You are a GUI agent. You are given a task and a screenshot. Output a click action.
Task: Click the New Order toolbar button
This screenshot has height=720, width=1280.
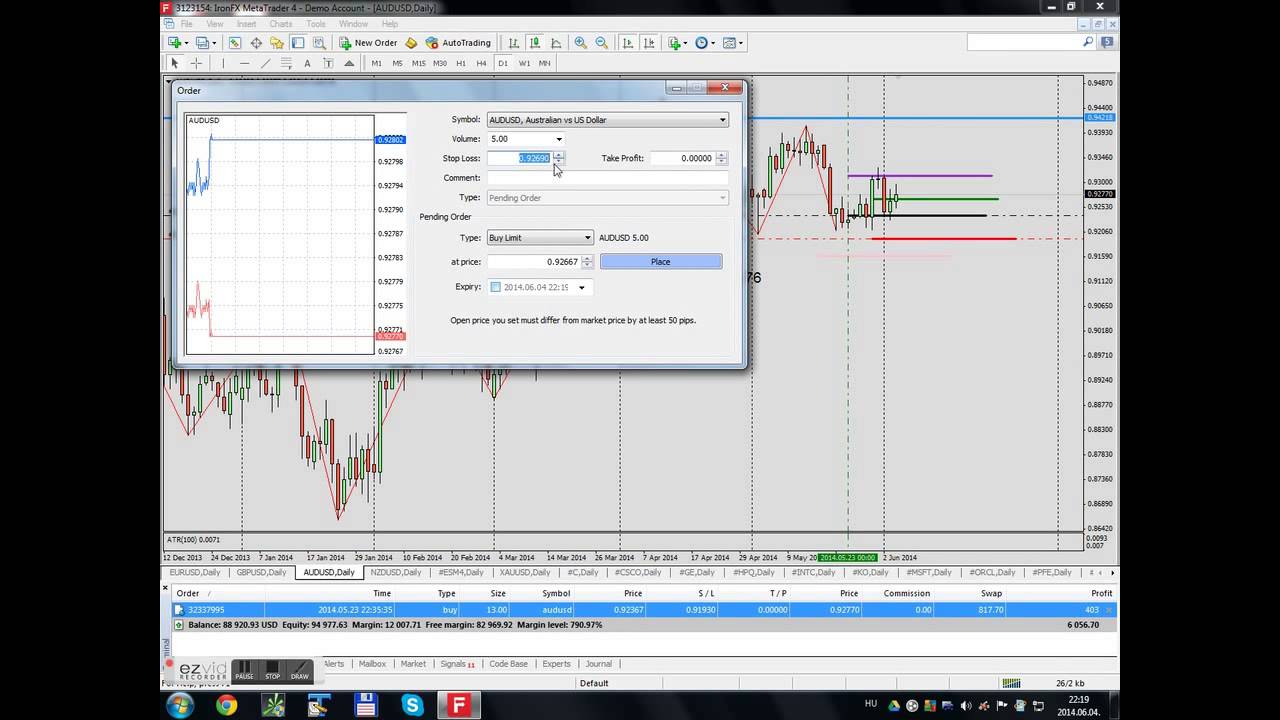point(368,43)
